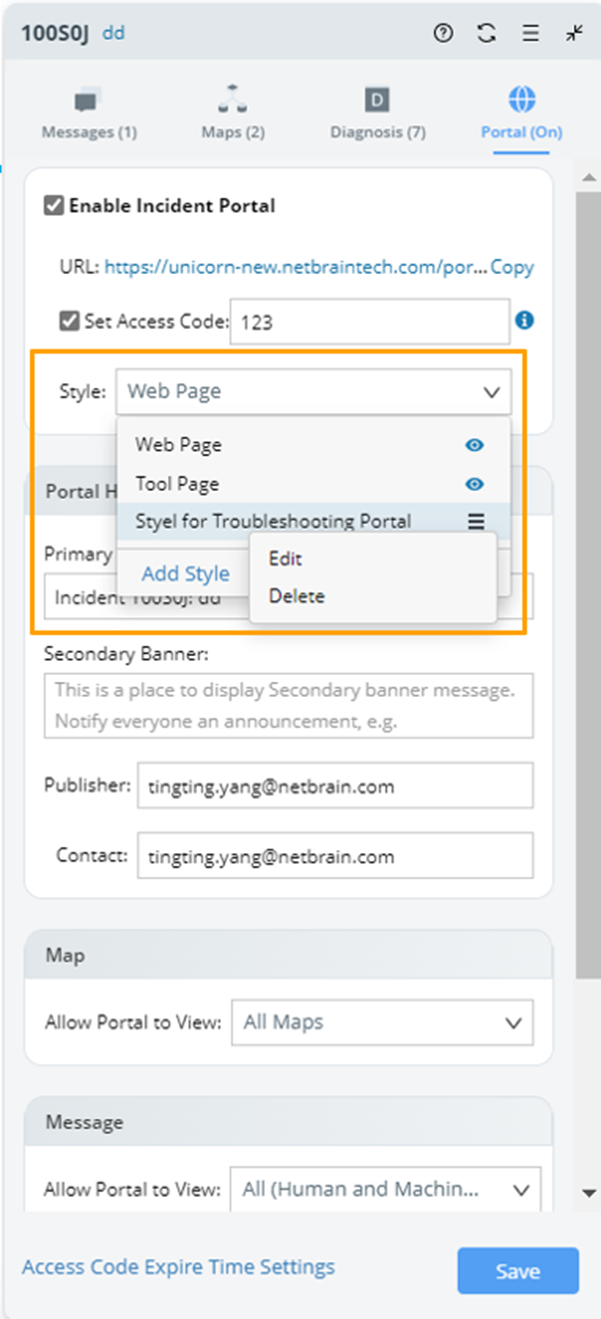The height and width of the screenshot is (1319, 601).
Task: Preview the Tool Page style eye icon
Action: pos(475,484)
